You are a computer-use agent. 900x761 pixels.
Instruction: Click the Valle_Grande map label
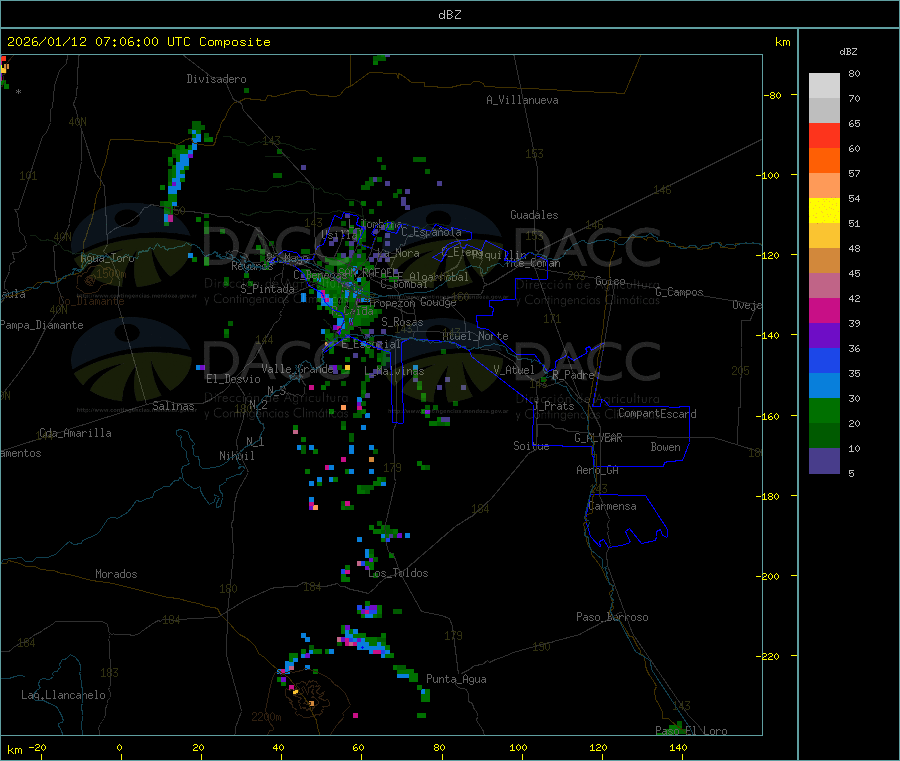[298, 368]
